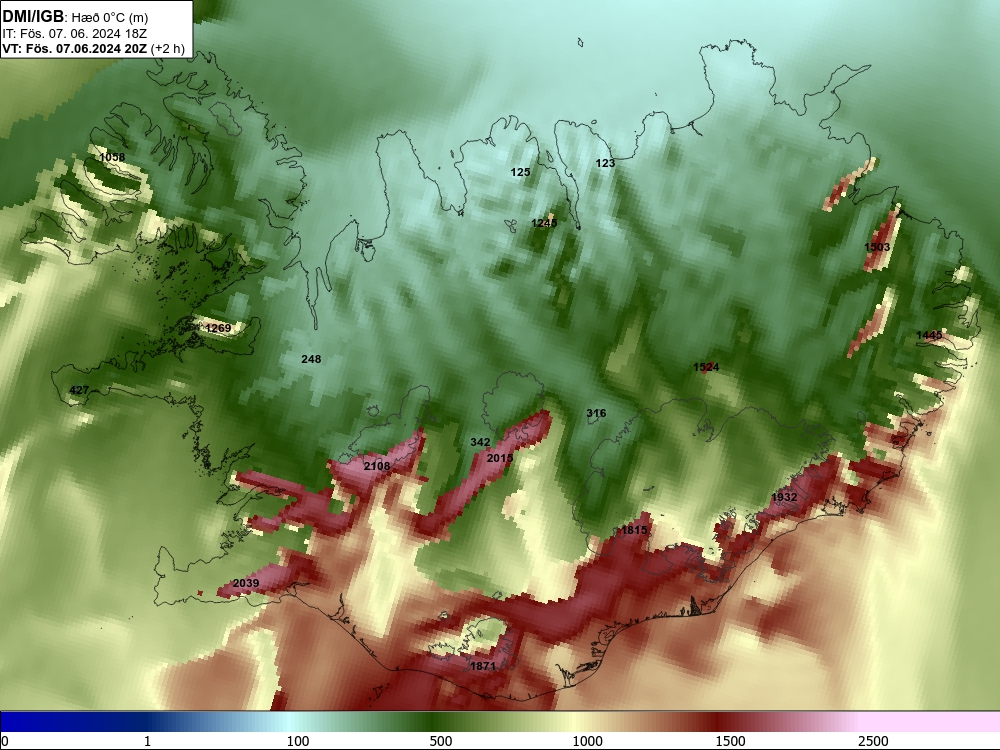Click the map value label 1815
1000x750 pixels.
click(635, 530)
